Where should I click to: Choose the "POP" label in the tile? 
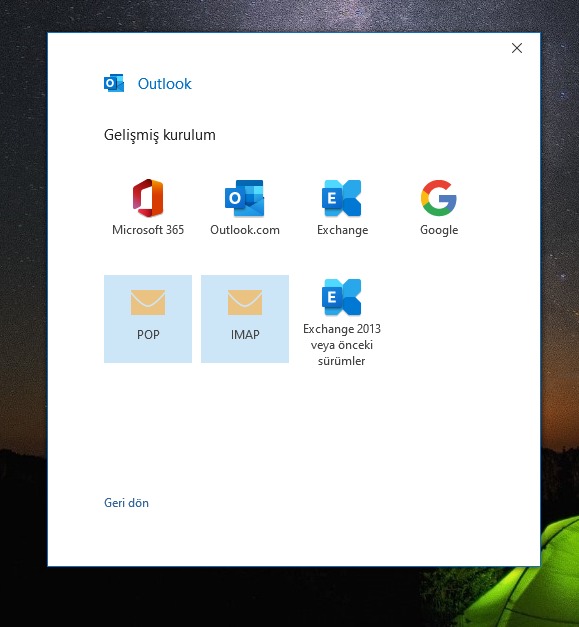click(148, 335)
